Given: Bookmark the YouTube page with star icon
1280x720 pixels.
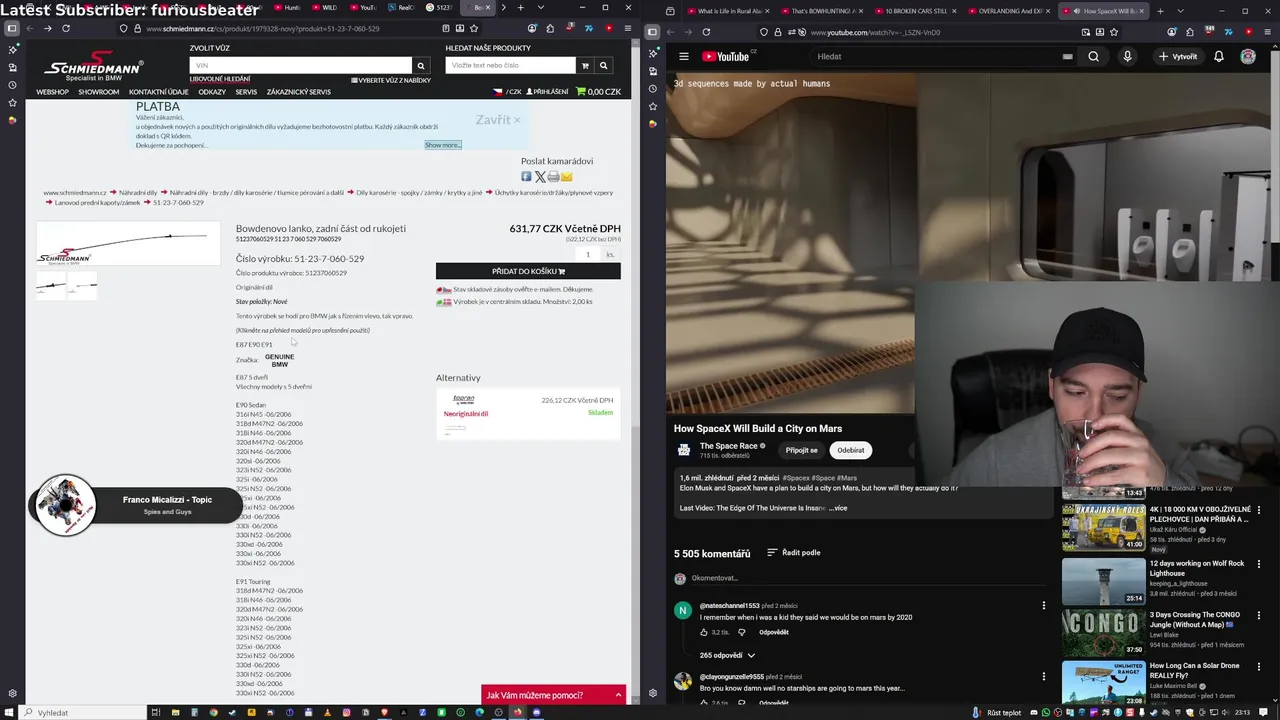Looking at the screenshot, I should 1114,32.
